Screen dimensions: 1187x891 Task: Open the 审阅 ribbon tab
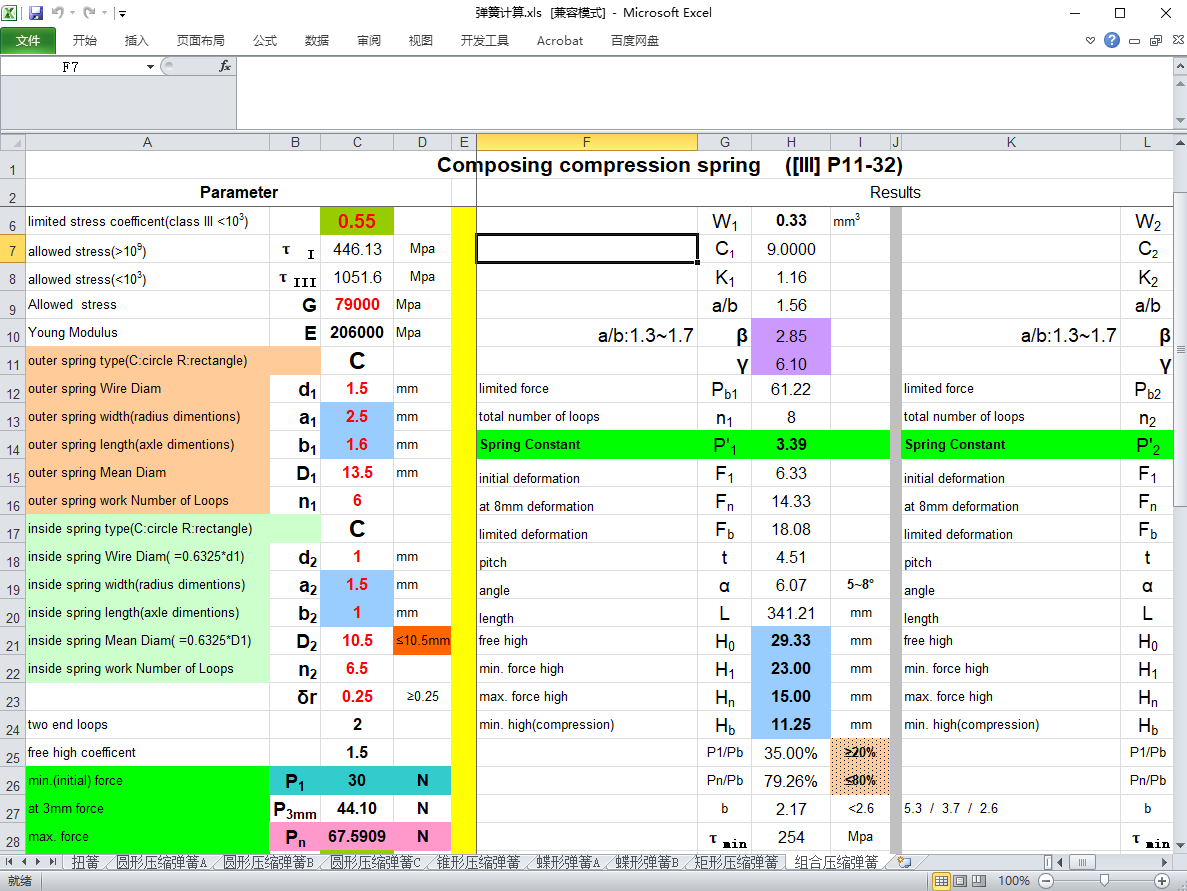[369, 41]
